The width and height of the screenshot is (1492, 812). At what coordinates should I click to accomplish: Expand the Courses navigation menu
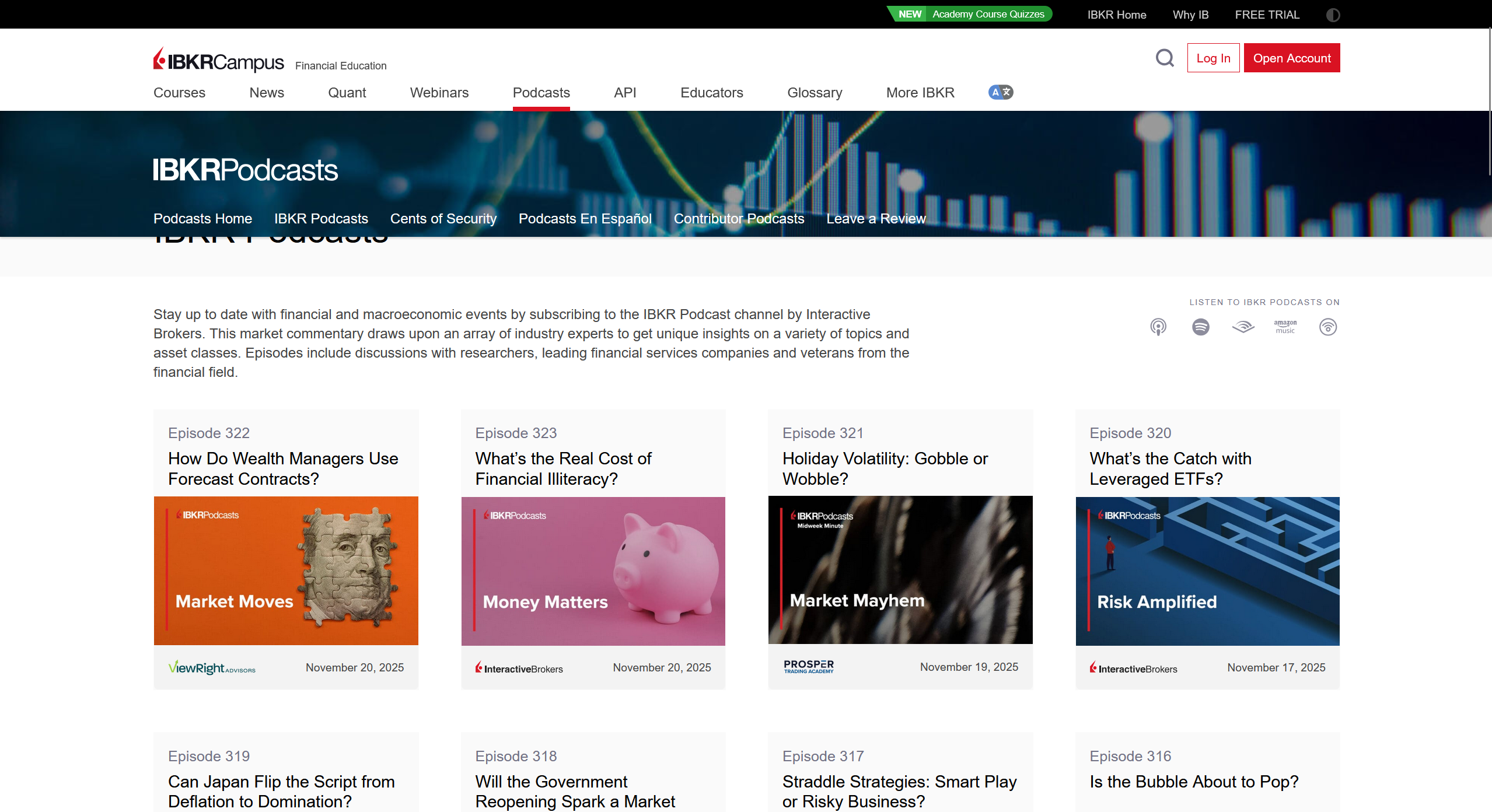(x=179, y=93)
